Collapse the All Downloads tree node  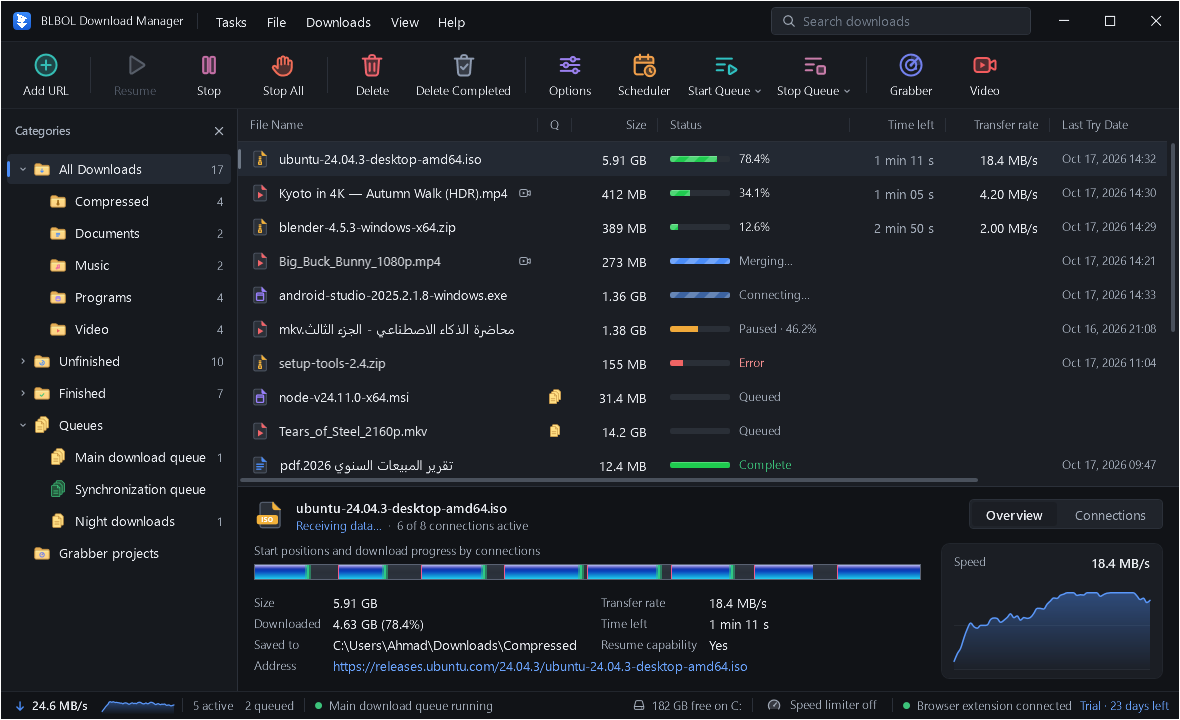[x=23, y=169]
